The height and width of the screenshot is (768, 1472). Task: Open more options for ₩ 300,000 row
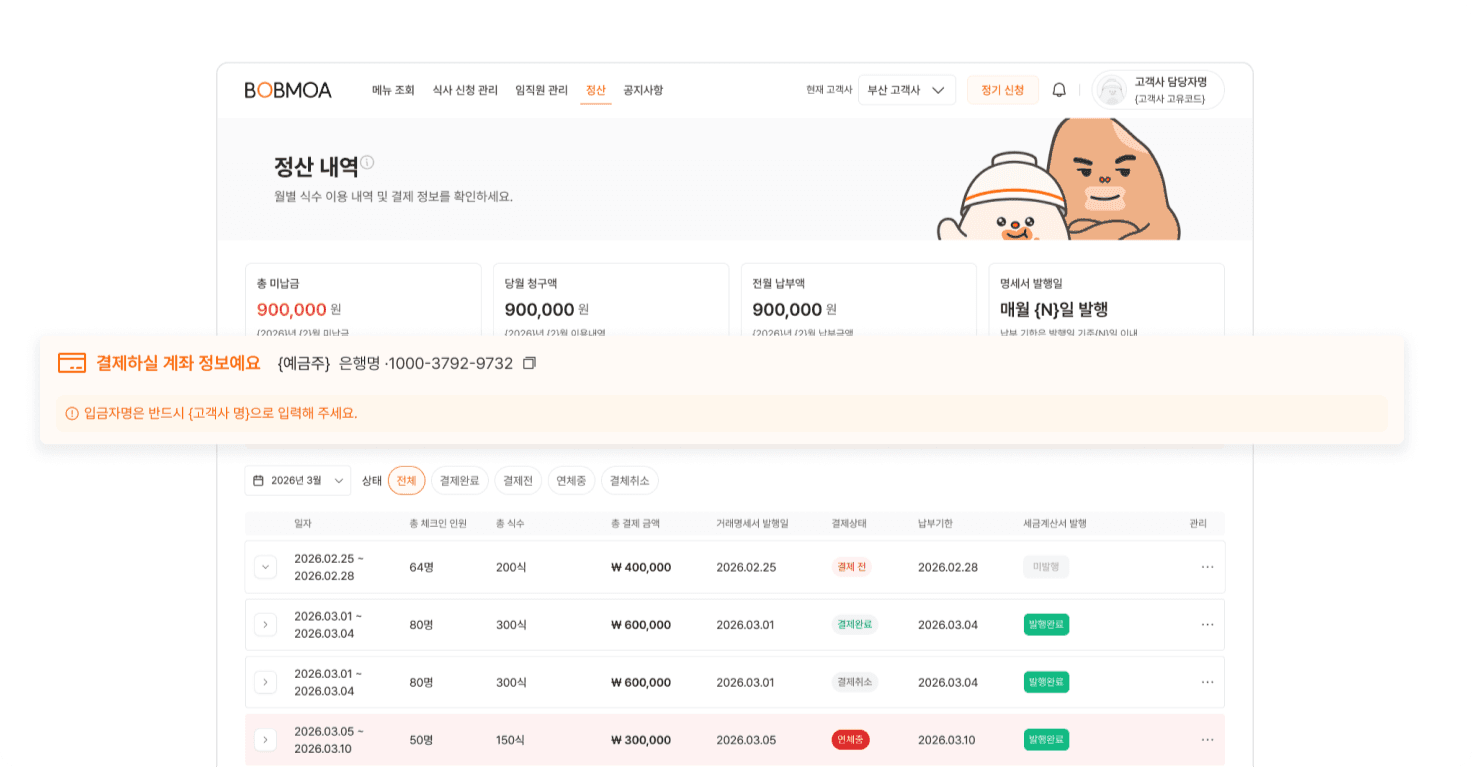1207,740
